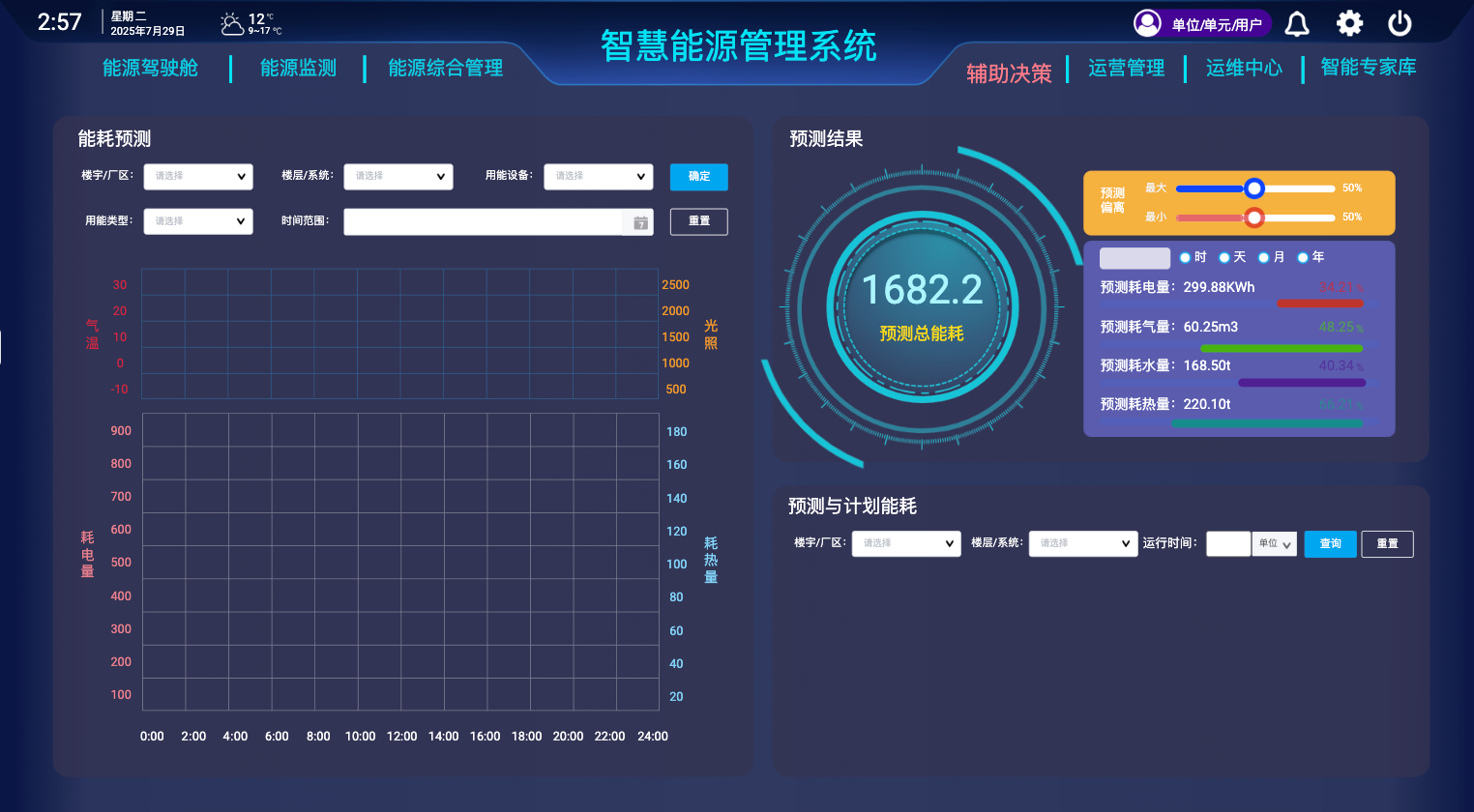Image resolution: width=1474 pixels, height=812 pixels.
Task: Expand 楼层/系统 dropdown in 预测与计划能耗
Action: (1083, 543)
